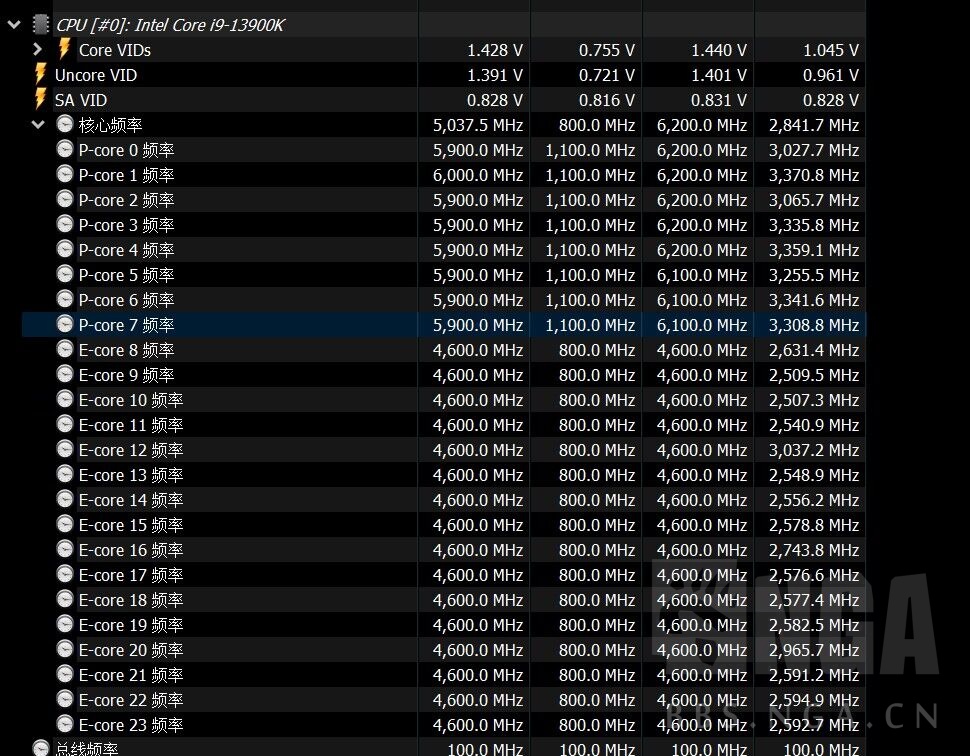The width and height of the screenshot is (970, 756).
Task: Select the Uncore VID sensor label
Action: 96,75
